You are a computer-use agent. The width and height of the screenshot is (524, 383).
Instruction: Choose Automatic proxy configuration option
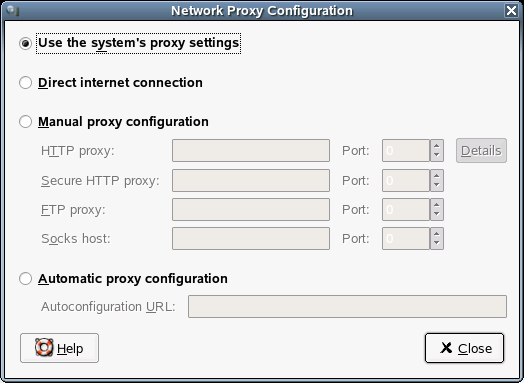point(25,278)
